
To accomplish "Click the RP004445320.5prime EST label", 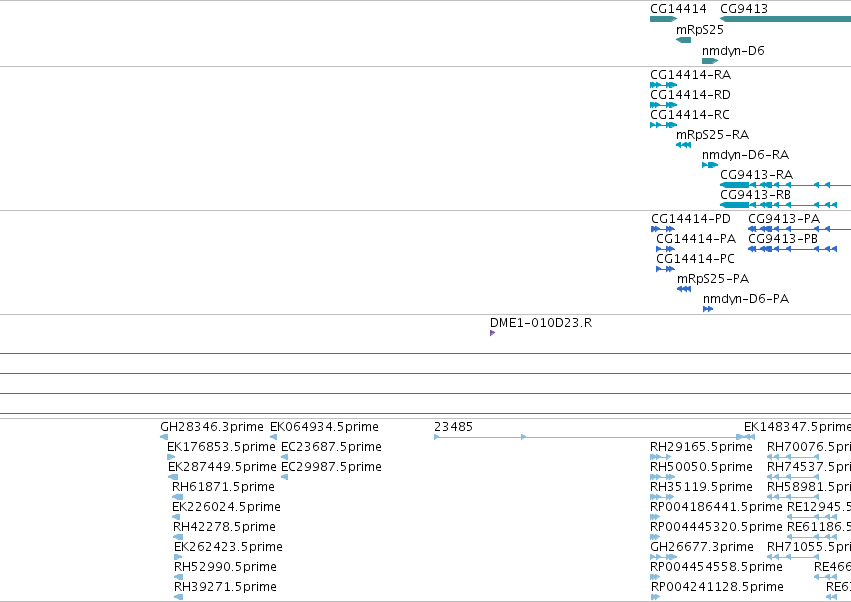I will (x=716, y=527).
